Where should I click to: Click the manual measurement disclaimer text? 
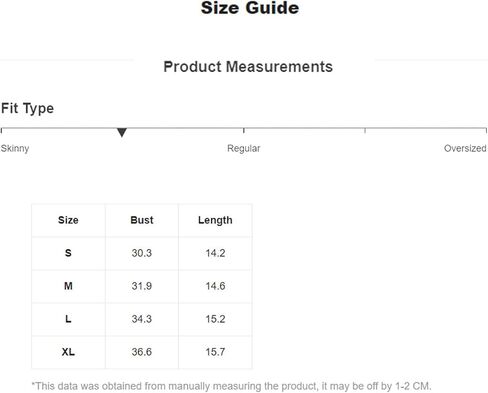(x=231, y=386)
